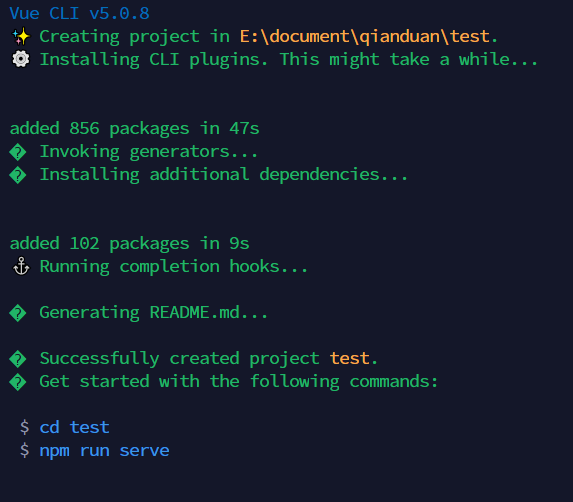Click the added 102 packages line
Screen dimensions: 573x502
point(129,244)
